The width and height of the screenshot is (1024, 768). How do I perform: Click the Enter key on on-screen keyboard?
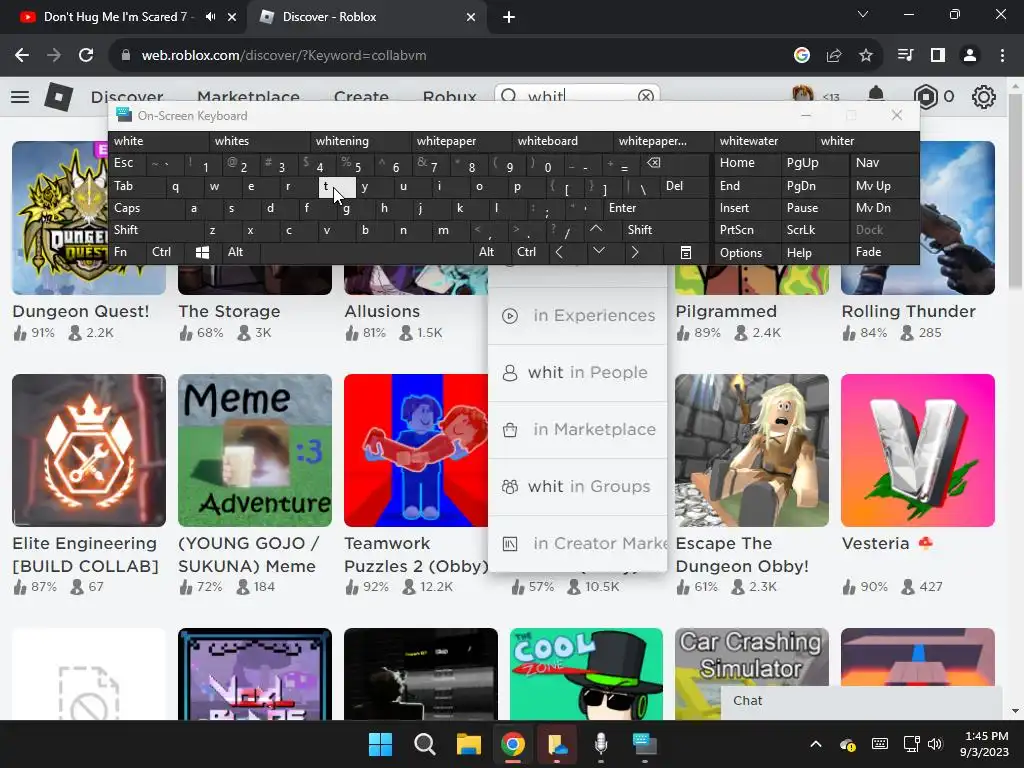click(x=656, y=208)
